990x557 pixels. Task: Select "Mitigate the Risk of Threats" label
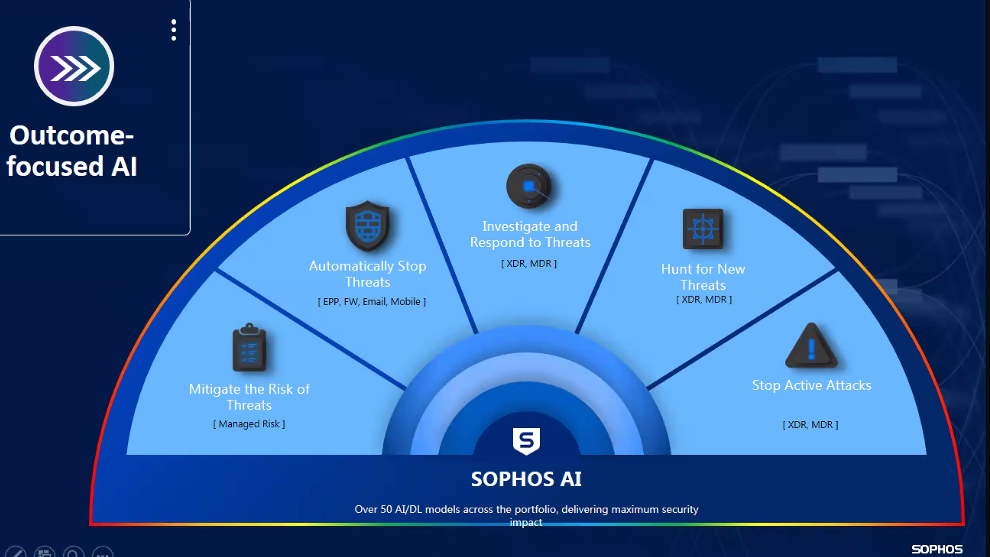tap(249, 397)
